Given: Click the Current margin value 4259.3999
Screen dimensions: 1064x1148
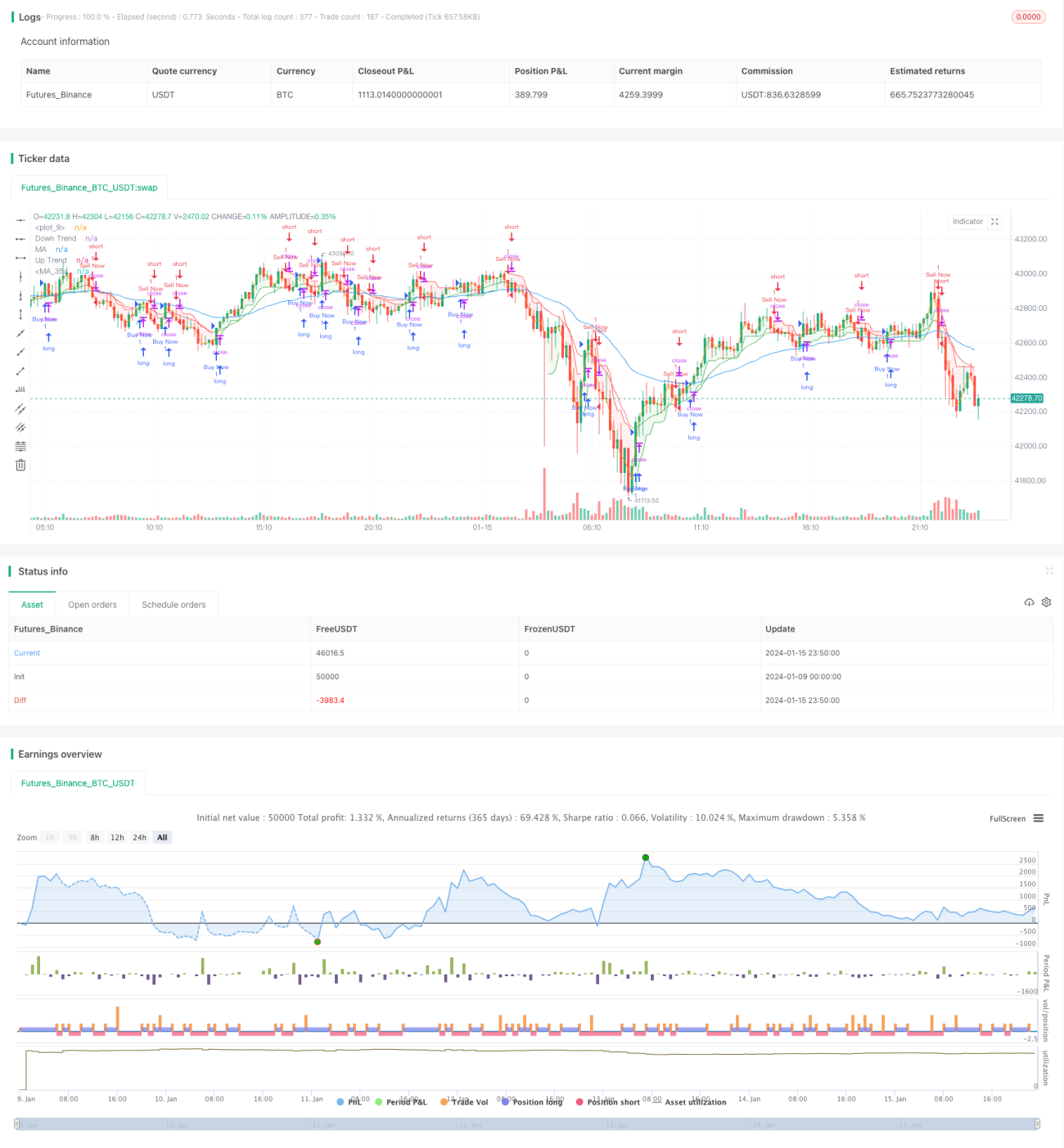Looking at the screenshot, I should (639, 95).
